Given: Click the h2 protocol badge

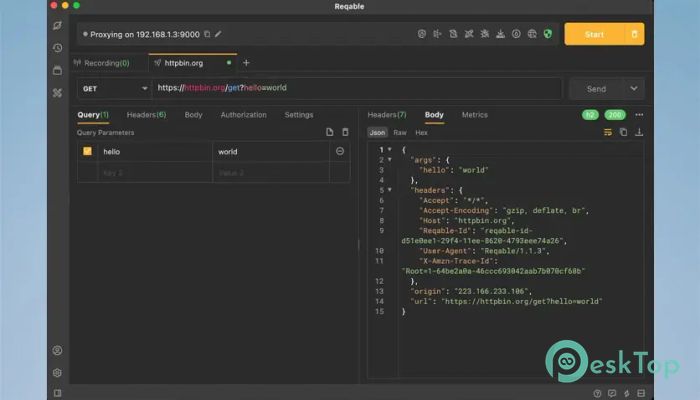Looking at the screenshot, I should click(590, 115).
